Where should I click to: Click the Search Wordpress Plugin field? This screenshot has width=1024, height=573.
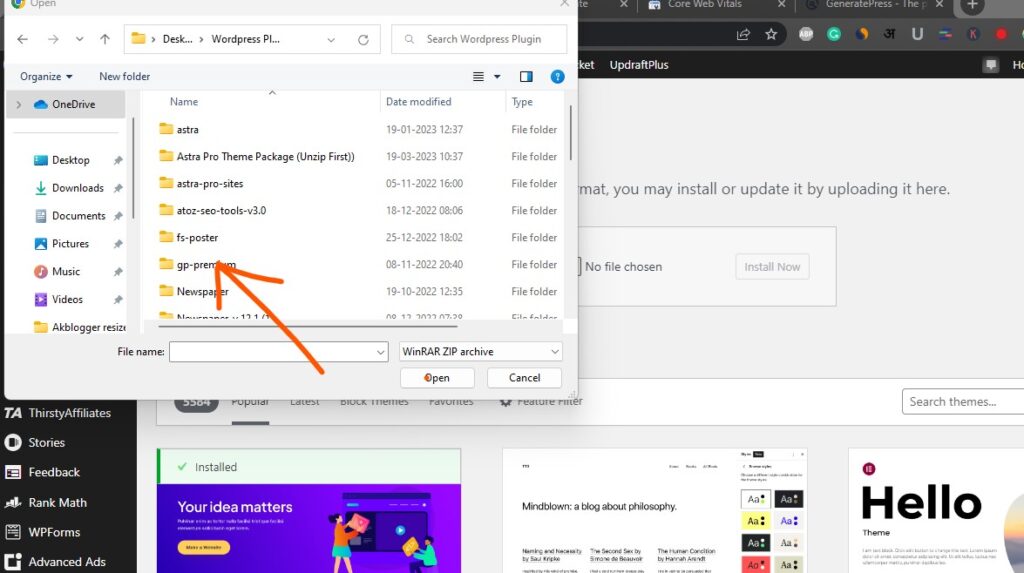[x=479, y=39]
